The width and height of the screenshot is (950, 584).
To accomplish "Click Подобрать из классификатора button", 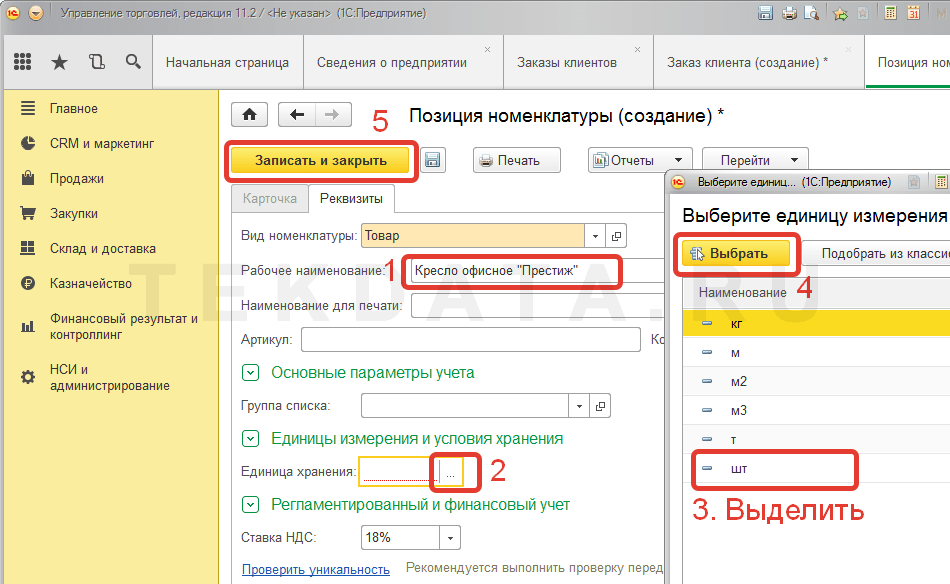I will (876, 253).
